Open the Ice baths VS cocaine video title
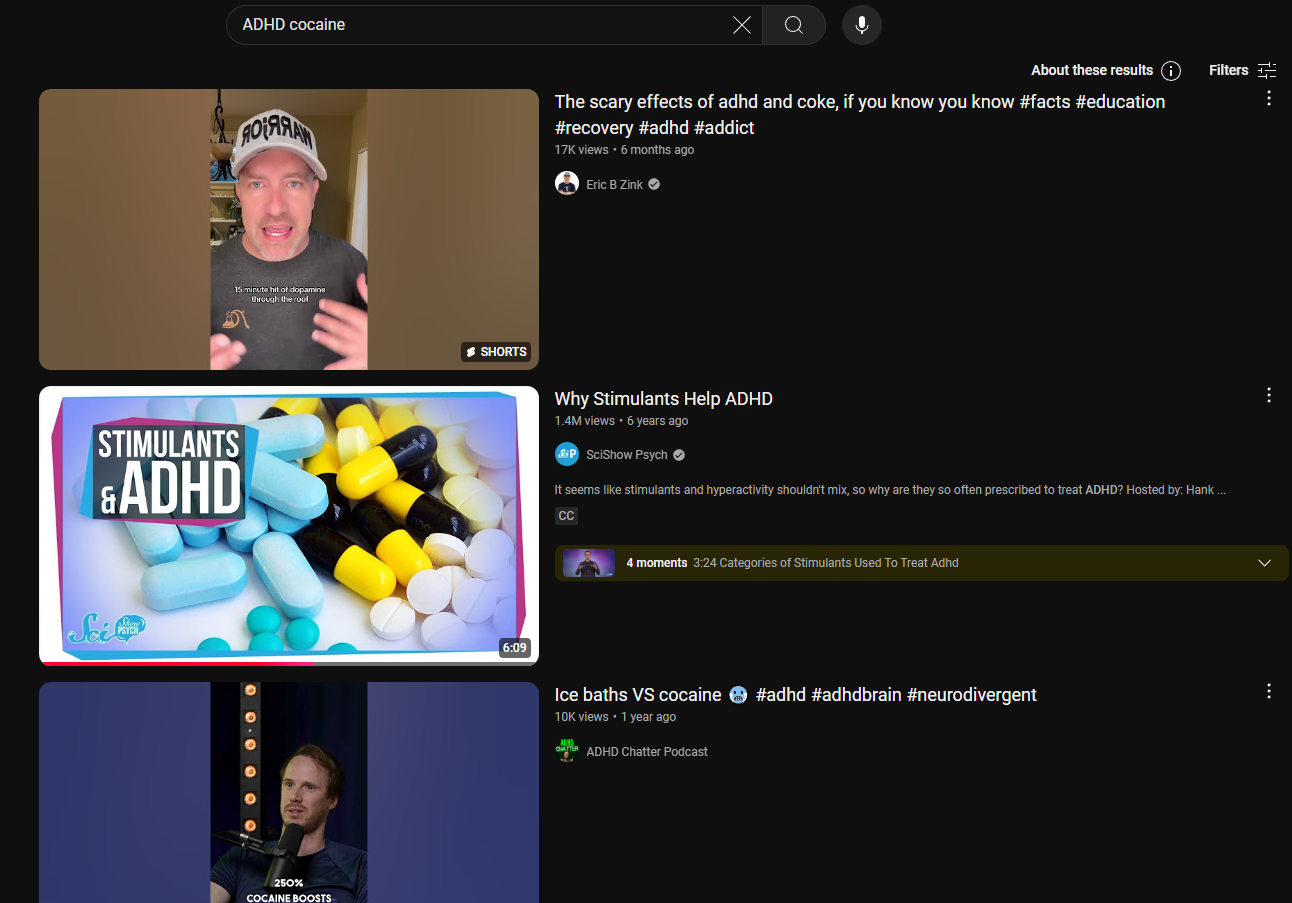1292x903 pixels. tap(796, 695)
